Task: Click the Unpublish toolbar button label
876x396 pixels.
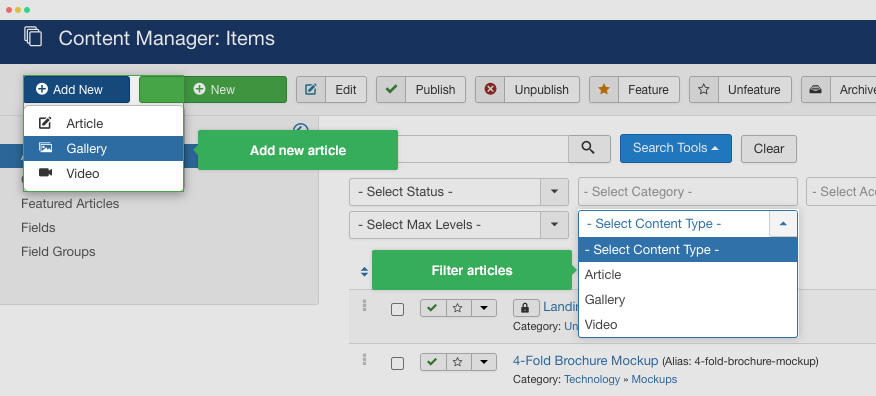Action: [x=541, y=89]
